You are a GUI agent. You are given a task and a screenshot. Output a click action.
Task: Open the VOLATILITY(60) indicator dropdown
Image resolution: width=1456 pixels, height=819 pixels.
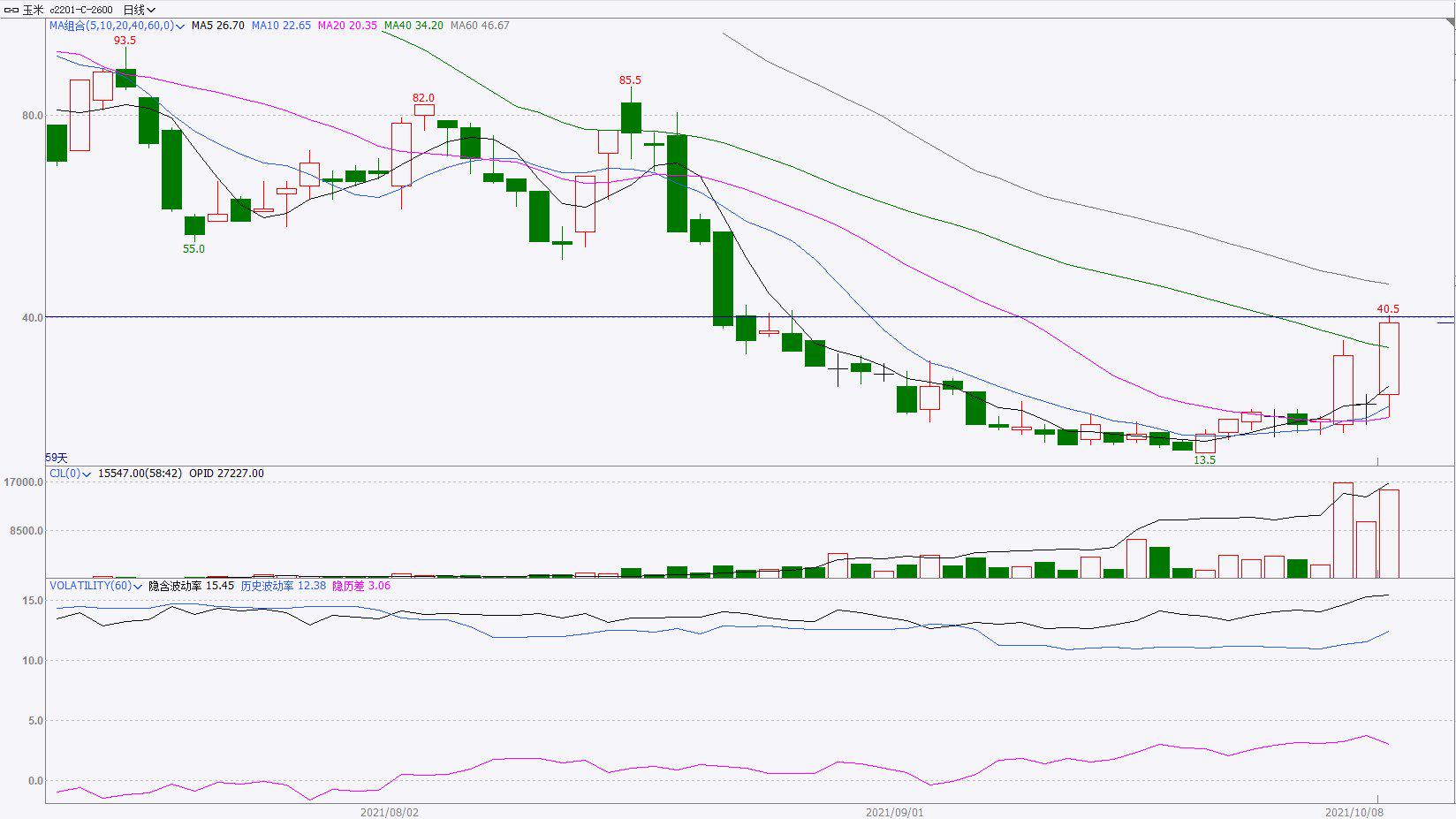[x=139, y=587]
